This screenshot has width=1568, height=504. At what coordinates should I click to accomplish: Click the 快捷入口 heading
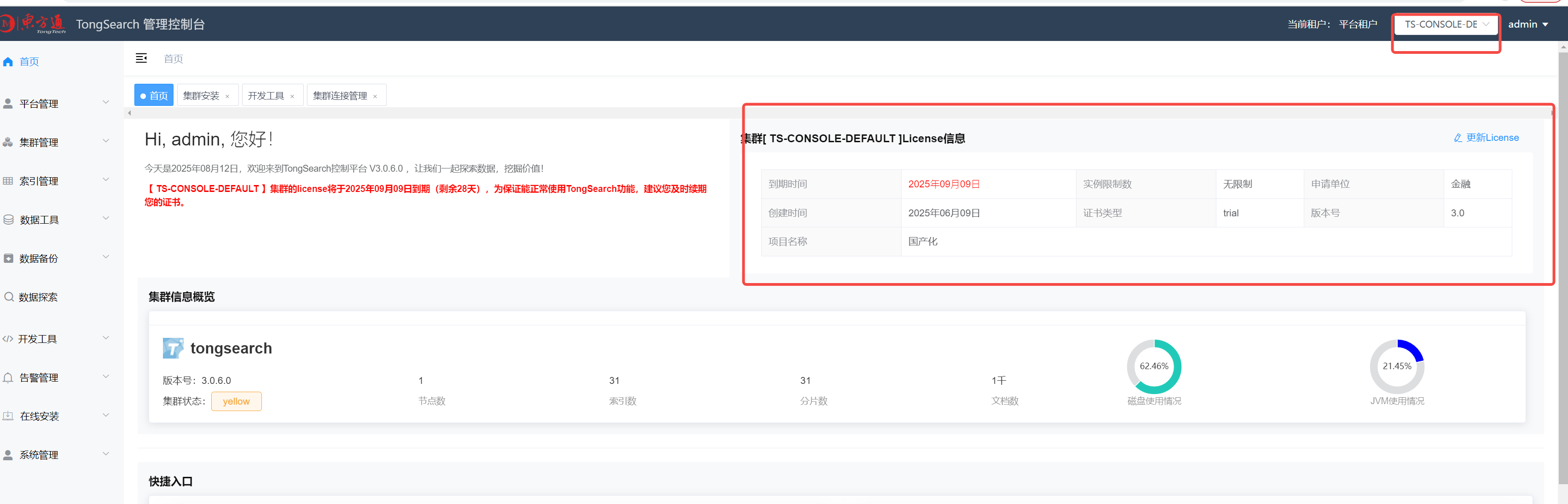tap(171, 481)
